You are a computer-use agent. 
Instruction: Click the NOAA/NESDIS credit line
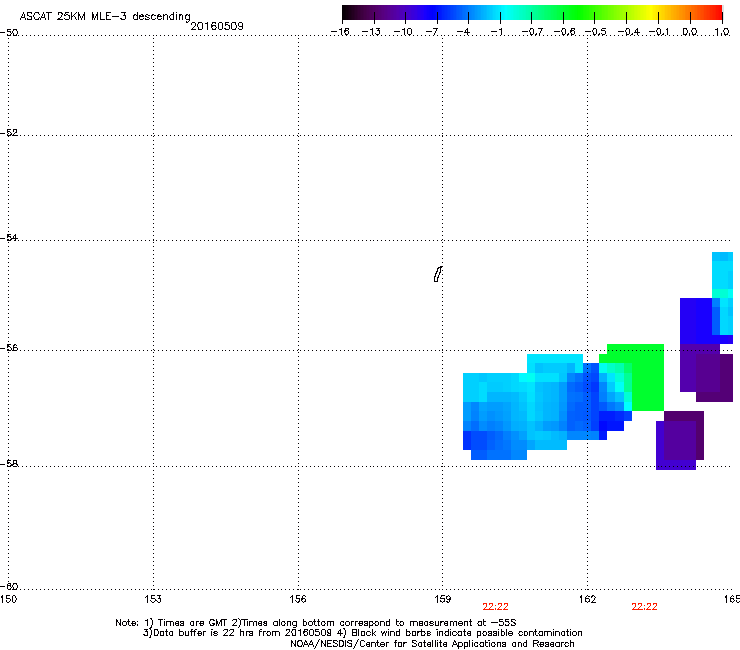coord(432,644)
